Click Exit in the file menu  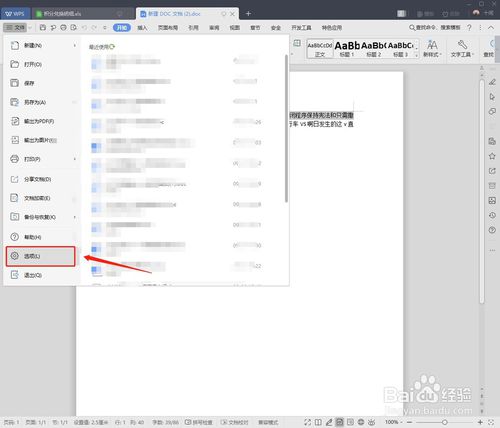[x=33, y=275]
